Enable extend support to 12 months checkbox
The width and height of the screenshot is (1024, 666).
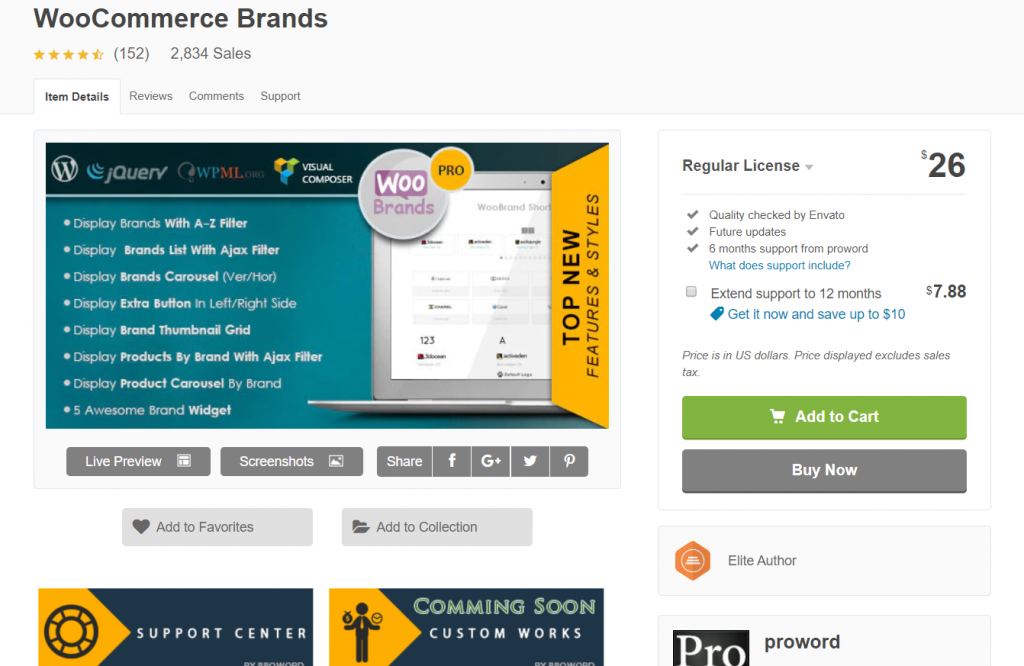click(x=691, y=292)
